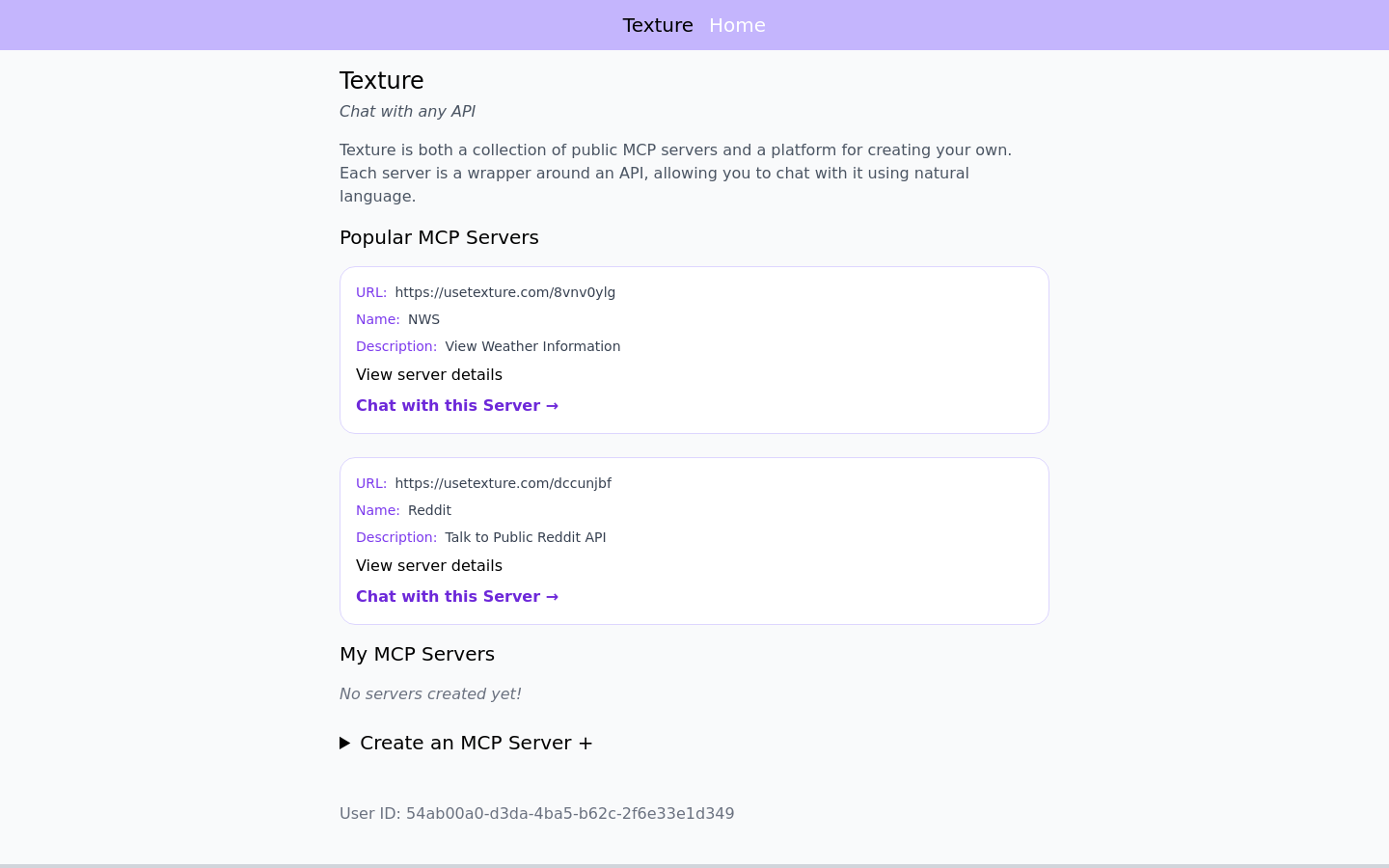The height and width of the screenshot is (868, 1389).
Task: View server details for NWS
Action: point(429,374)
